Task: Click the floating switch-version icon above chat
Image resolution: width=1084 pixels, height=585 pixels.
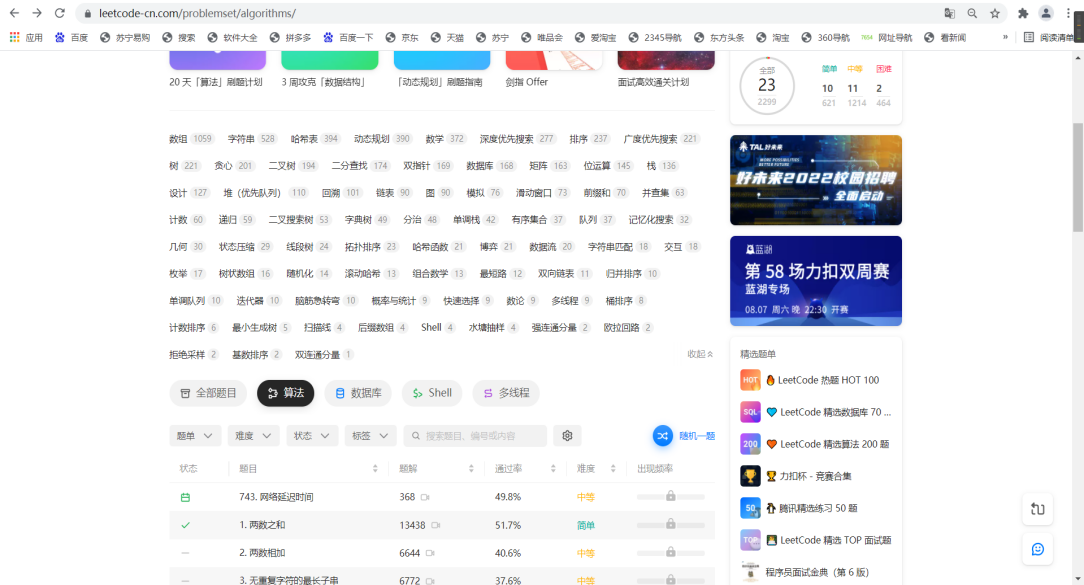Action: 1038,509
